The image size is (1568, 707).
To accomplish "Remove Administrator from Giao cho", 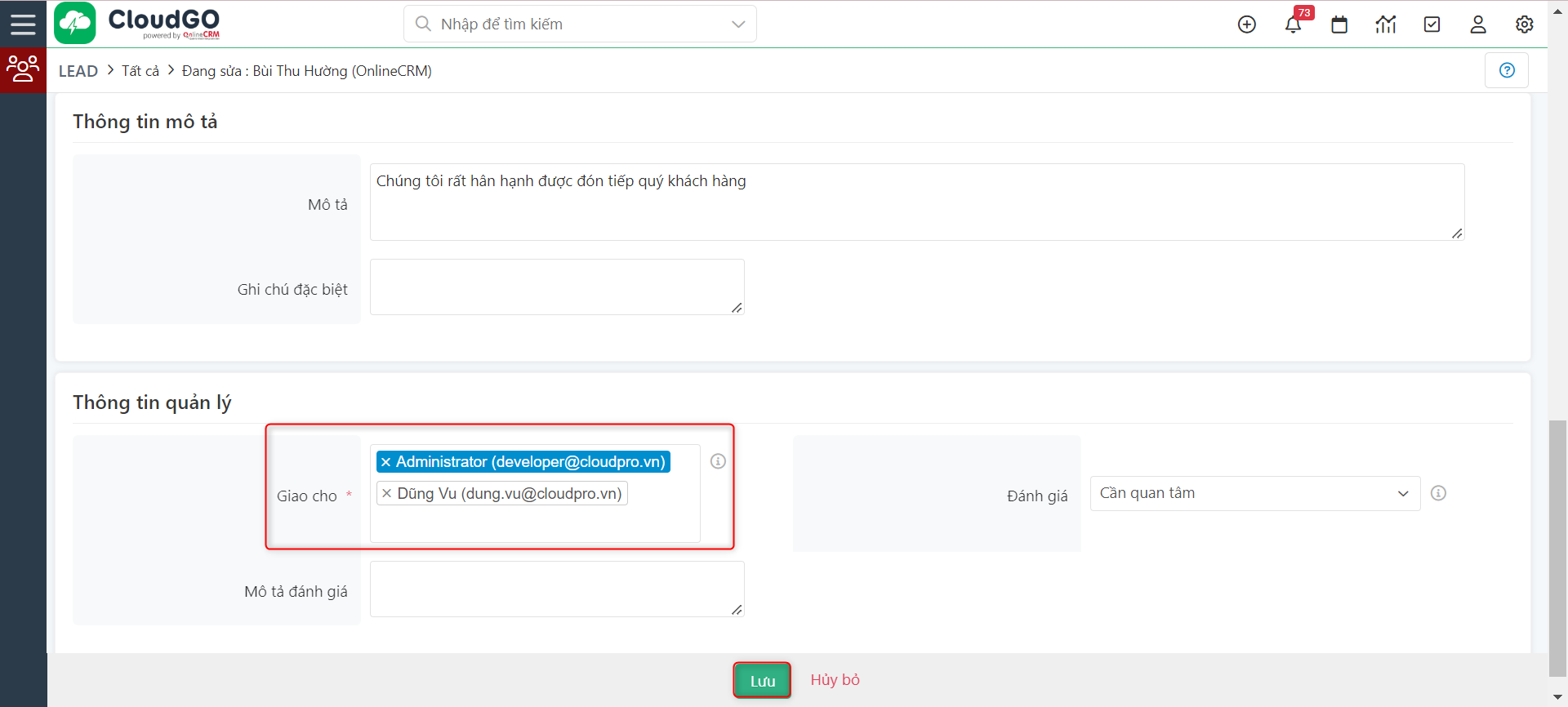I will (x=385, y=462).
